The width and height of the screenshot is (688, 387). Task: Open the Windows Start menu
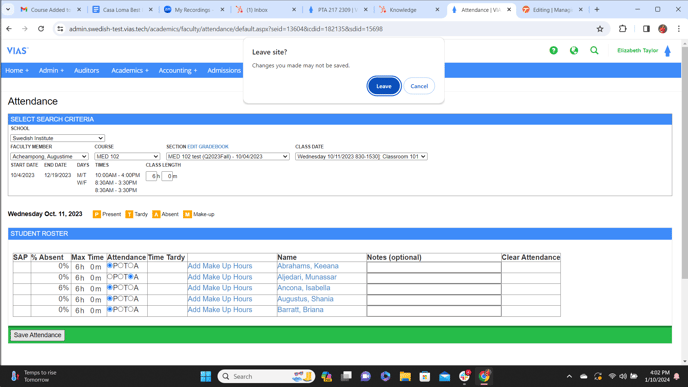coord(206,376)
